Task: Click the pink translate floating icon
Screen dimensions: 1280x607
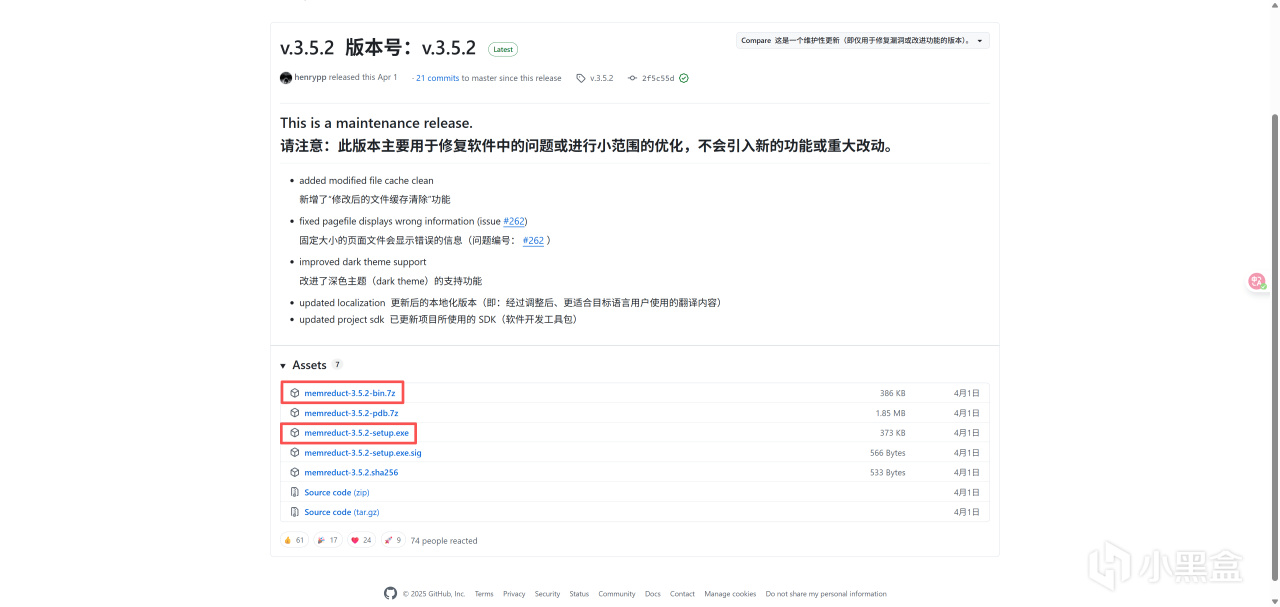Action: point(1257,282)
